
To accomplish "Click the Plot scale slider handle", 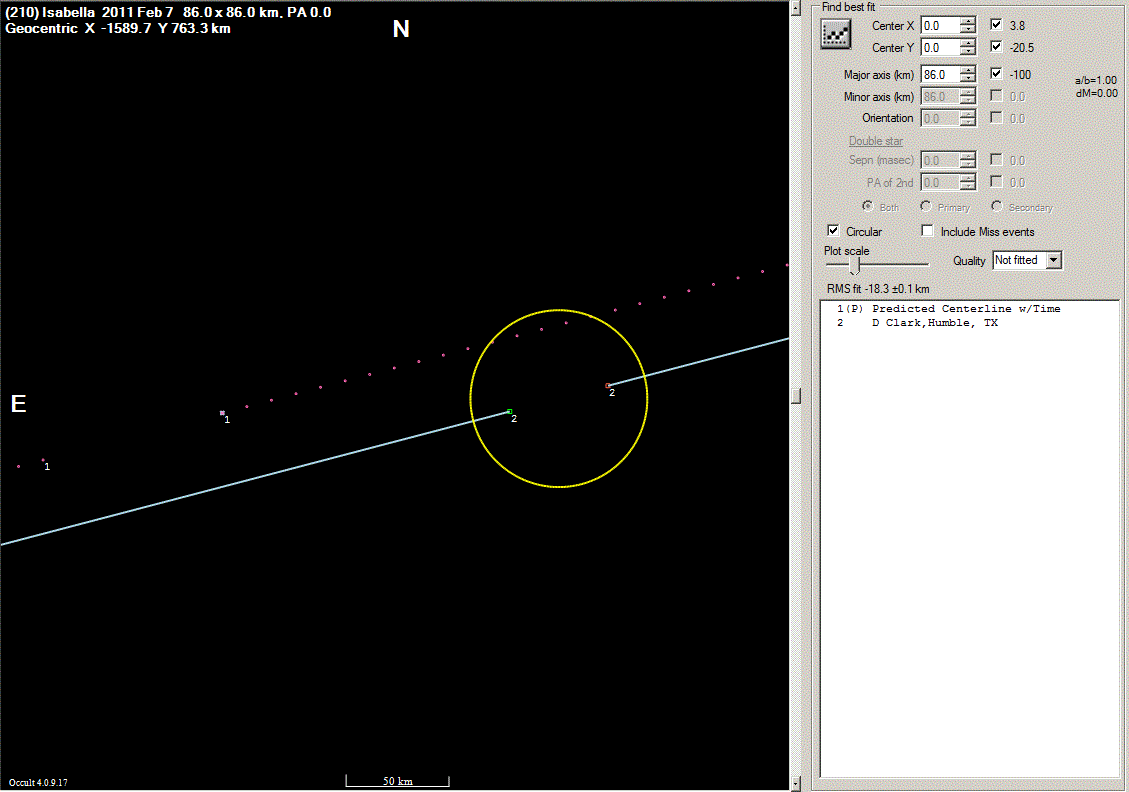I will click(855, 266).
